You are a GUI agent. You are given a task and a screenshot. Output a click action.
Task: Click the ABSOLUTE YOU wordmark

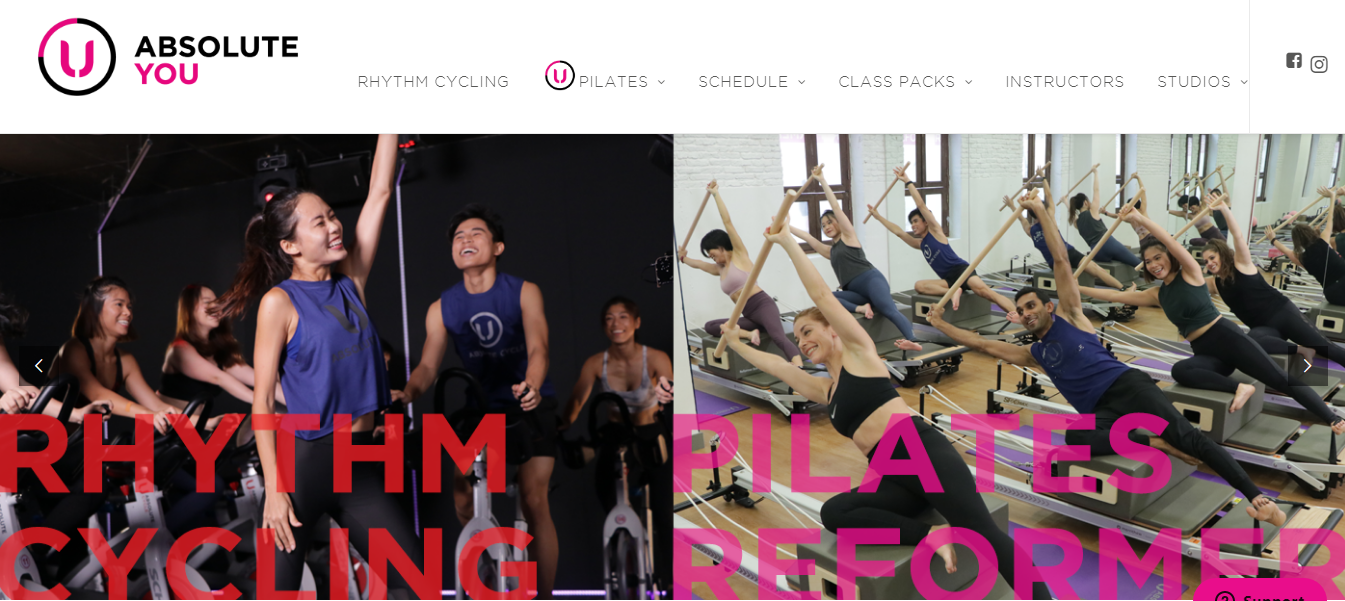tap(216, 60)
